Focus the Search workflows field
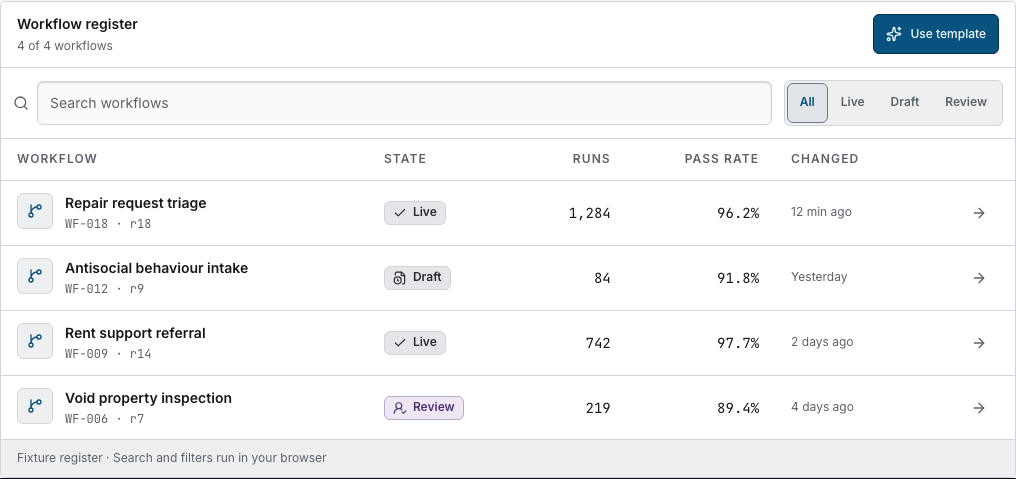This screenshot has width=1016, height=479. [x=404, y=103]
